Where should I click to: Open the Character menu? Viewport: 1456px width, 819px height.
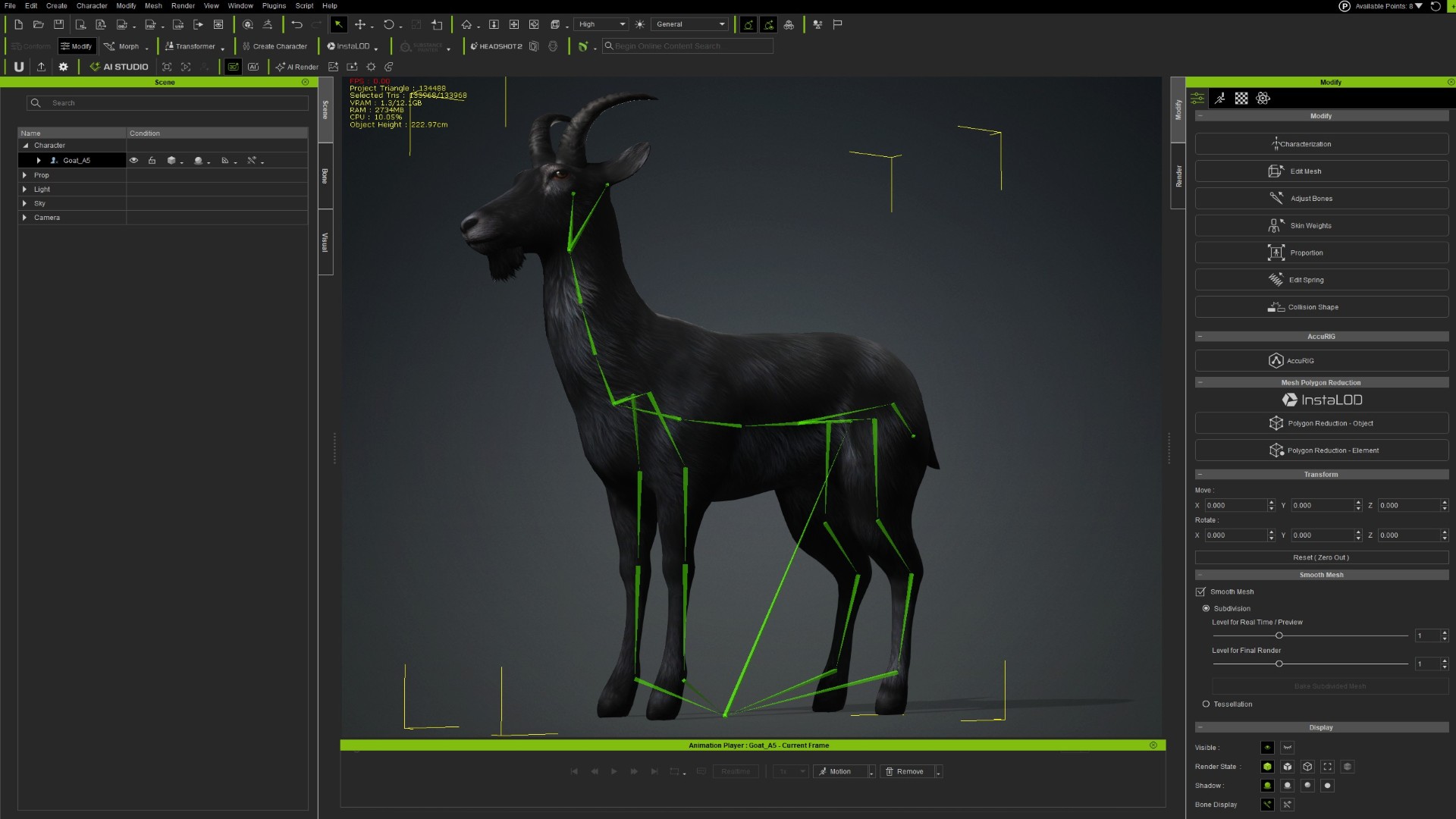click(92, 5)
